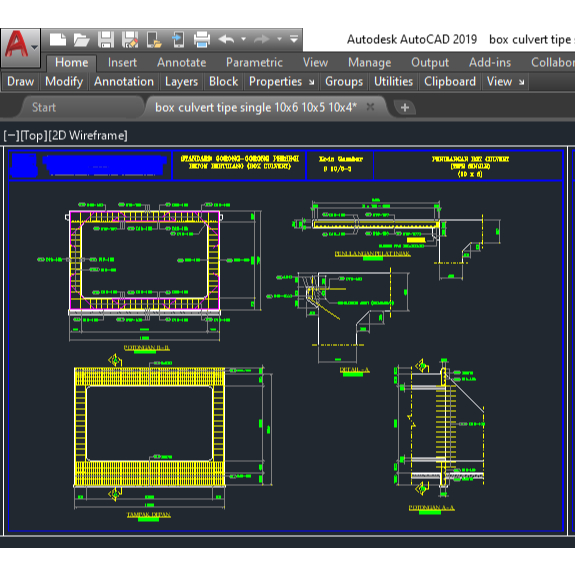Click the Properties panel dialog launcher arrow
Screen dimensions: 575x575
click(311, 82)
